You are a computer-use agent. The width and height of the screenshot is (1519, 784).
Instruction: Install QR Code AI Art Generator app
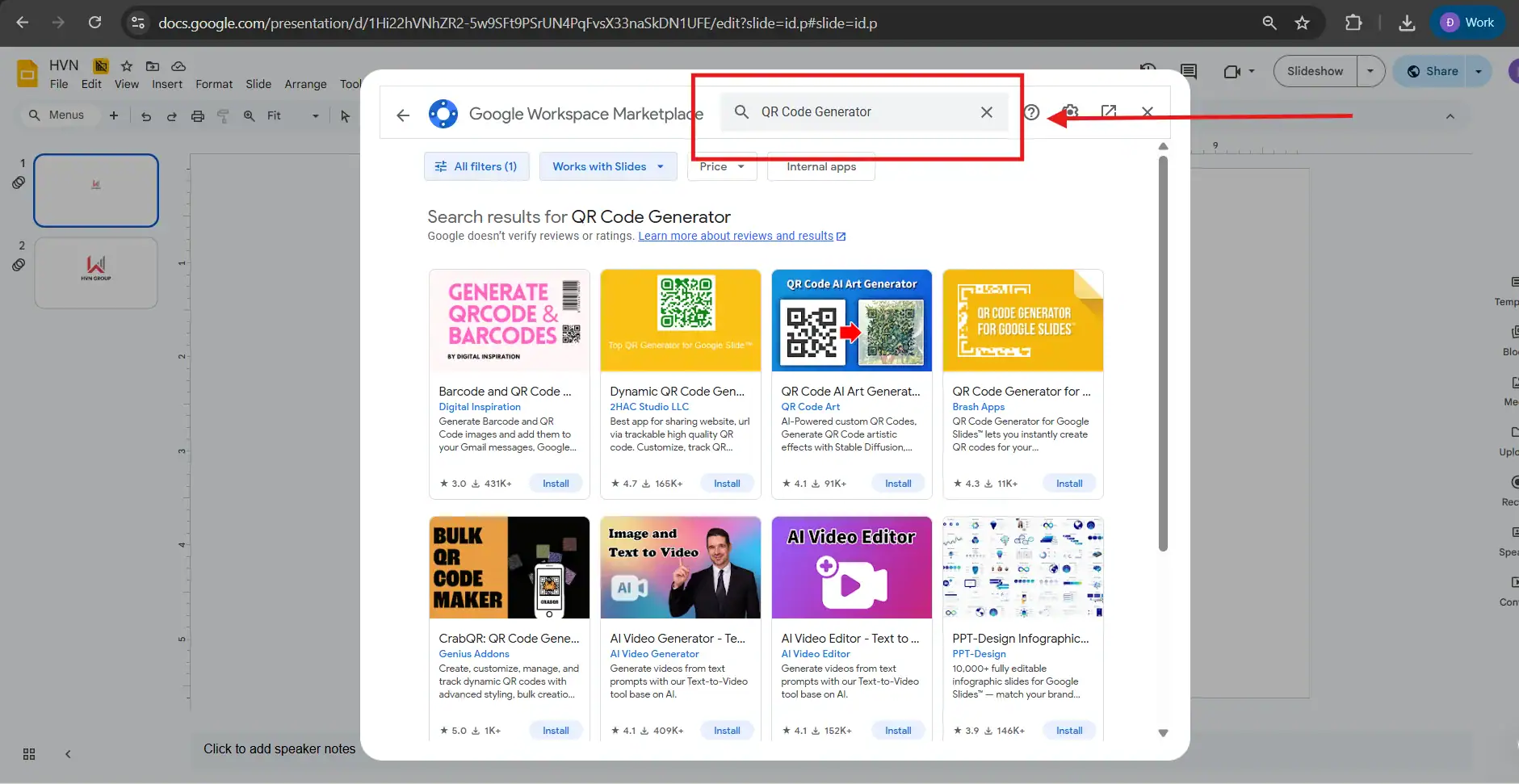(898, 484)
